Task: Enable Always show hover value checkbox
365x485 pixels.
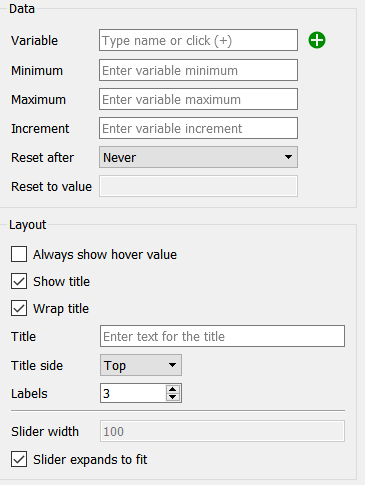Action: [x=19, y=254]
